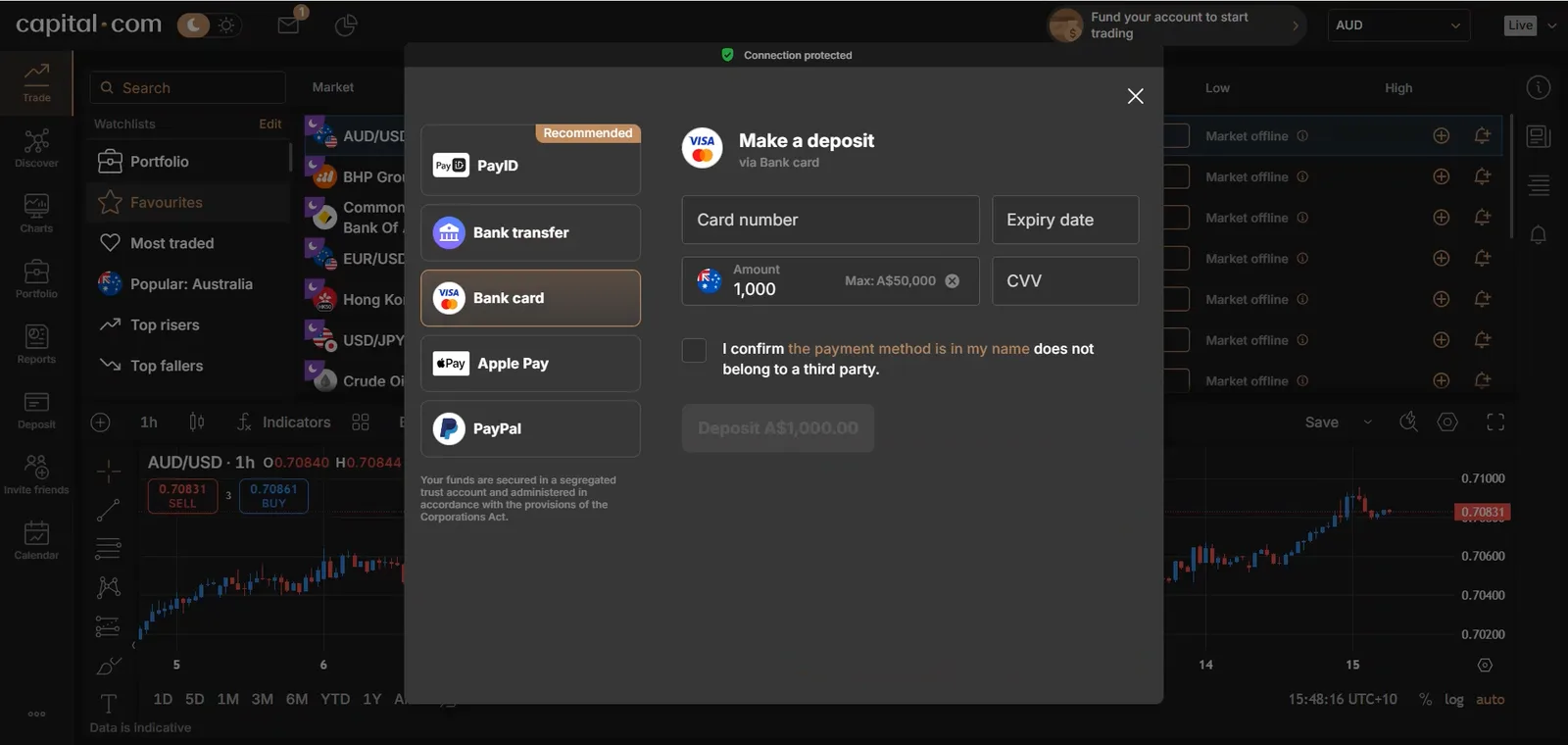
Task: Toggle the dark/light theme switch
Action: coord(209,25)
